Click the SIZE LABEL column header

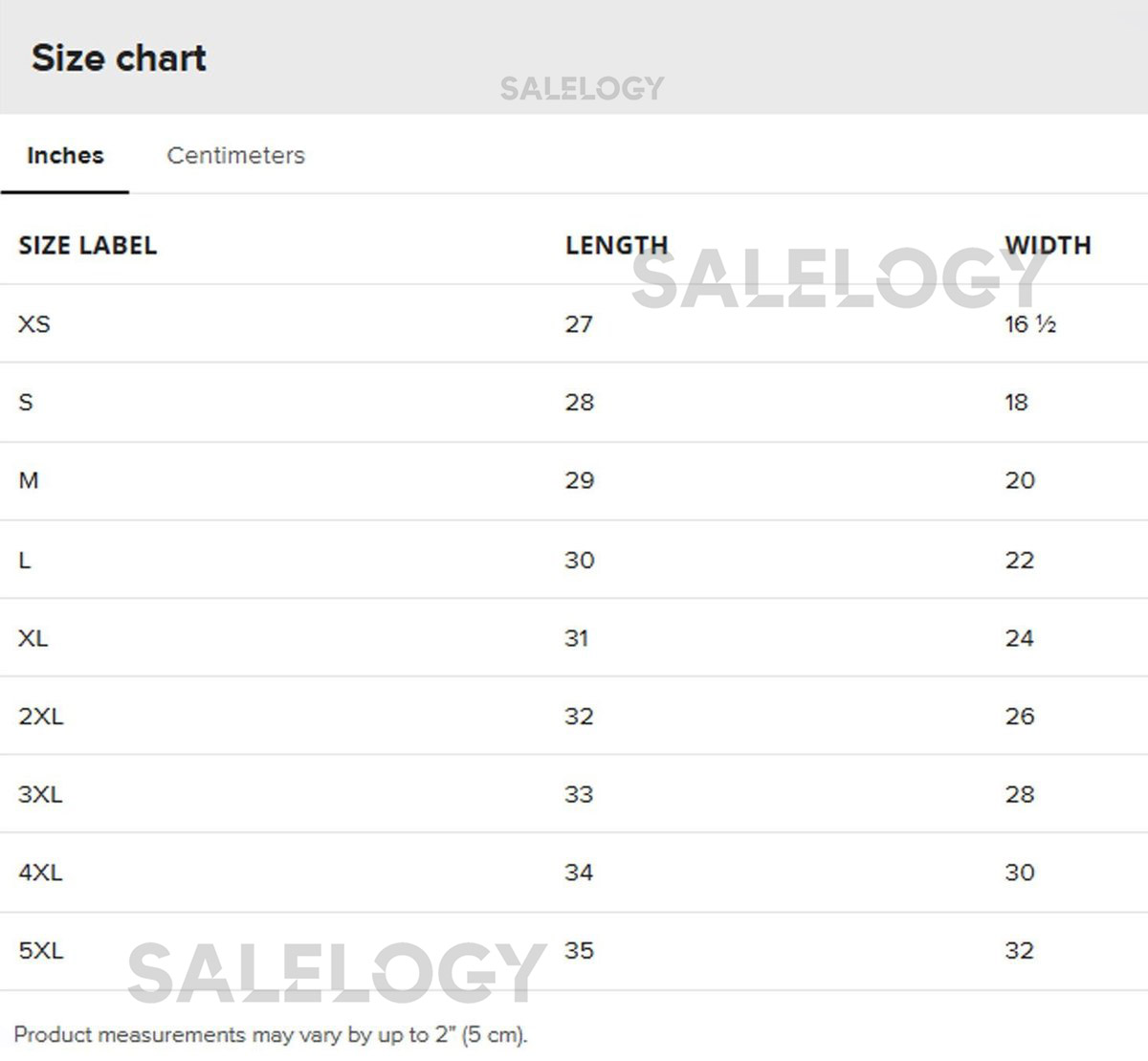coord(87,245)
